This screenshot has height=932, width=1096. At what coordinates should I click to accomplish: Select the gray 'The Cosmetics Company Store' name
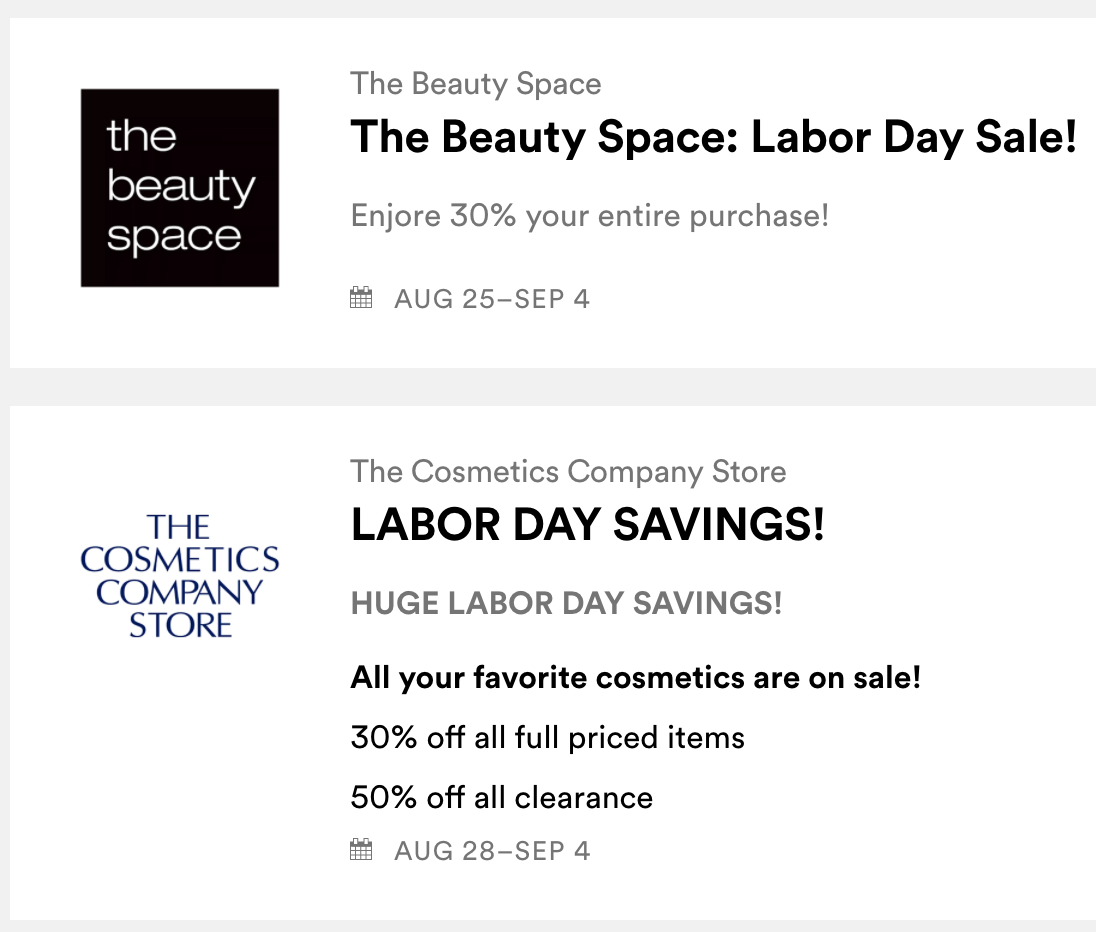coord(568,472)
